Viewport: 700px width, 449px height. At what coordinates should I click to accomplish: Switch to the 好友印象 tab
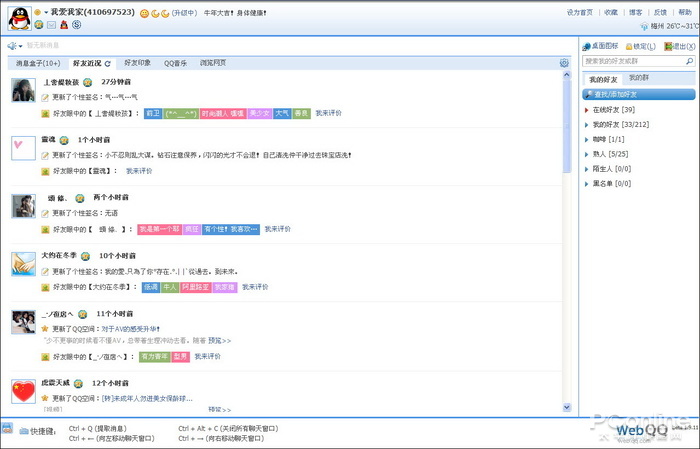138,63
